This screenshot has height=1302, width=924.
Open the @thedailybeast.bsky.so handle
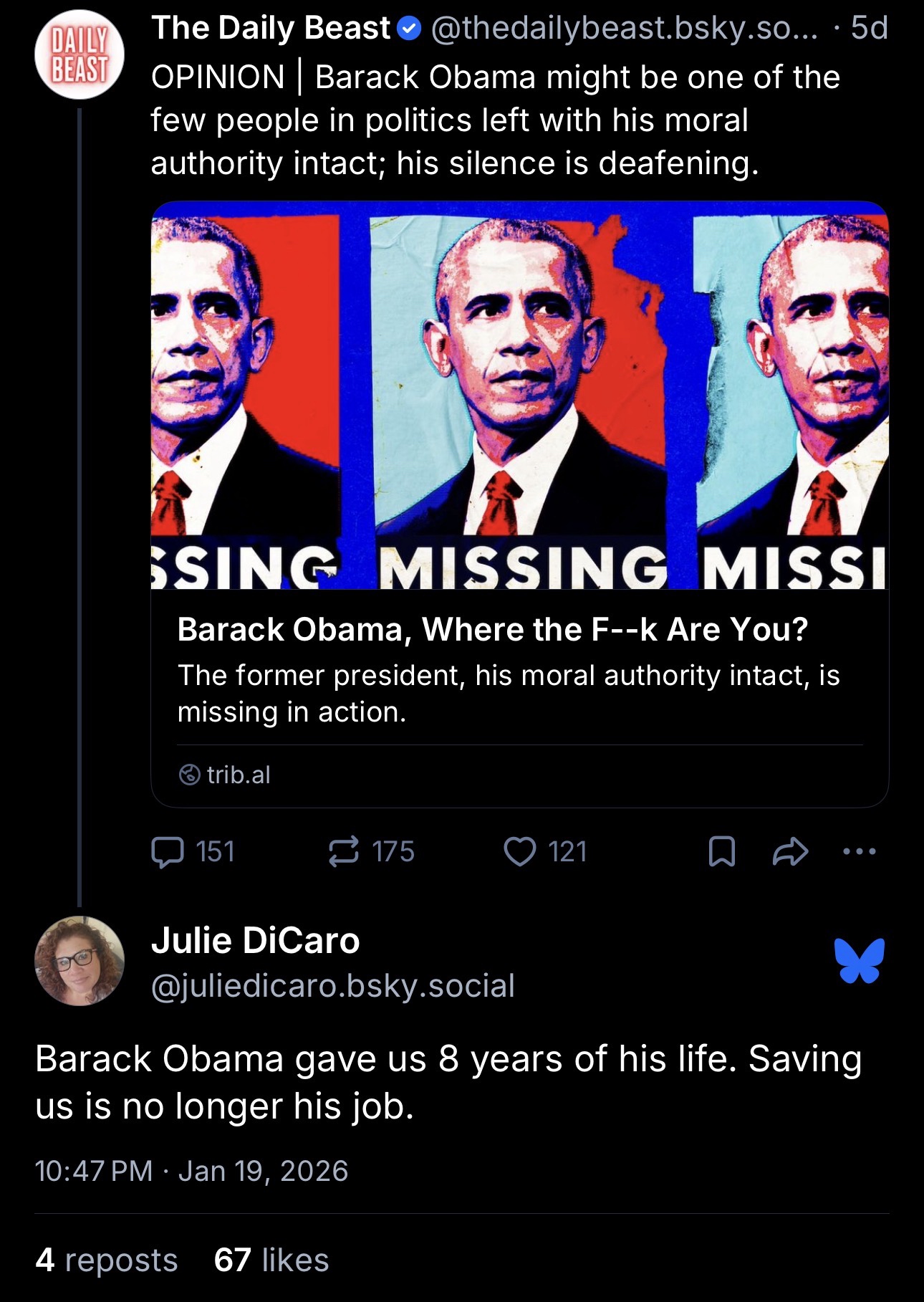coord(623,29)
